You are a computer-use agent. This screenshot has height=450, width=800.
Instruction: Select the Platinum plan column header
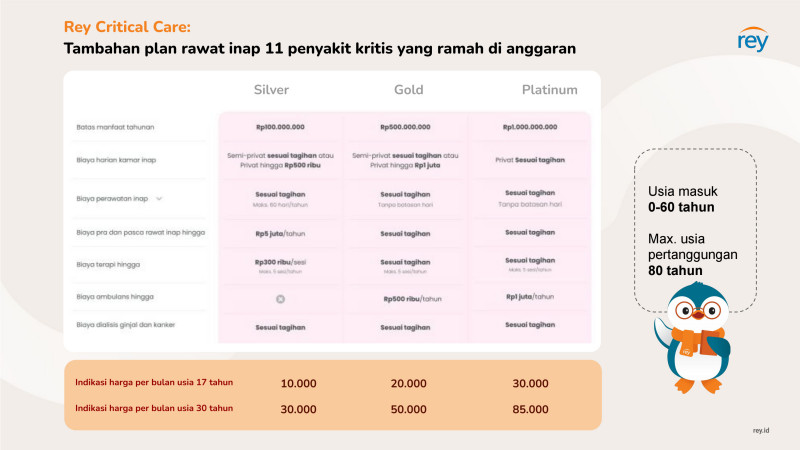[x=549, y=90]
